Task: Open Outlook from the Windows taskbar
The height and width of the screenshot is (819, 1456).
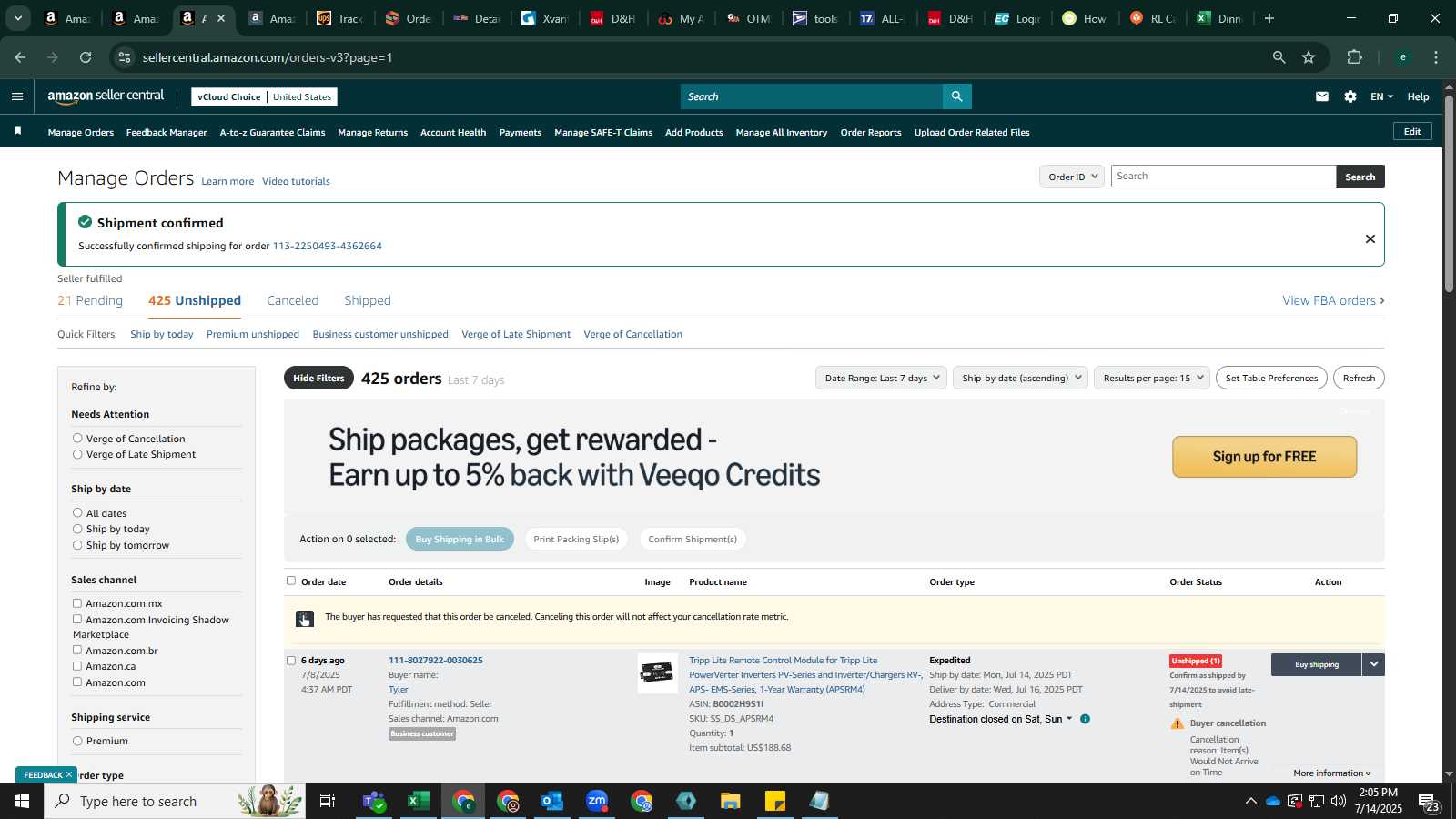Action: click(552, 801)
